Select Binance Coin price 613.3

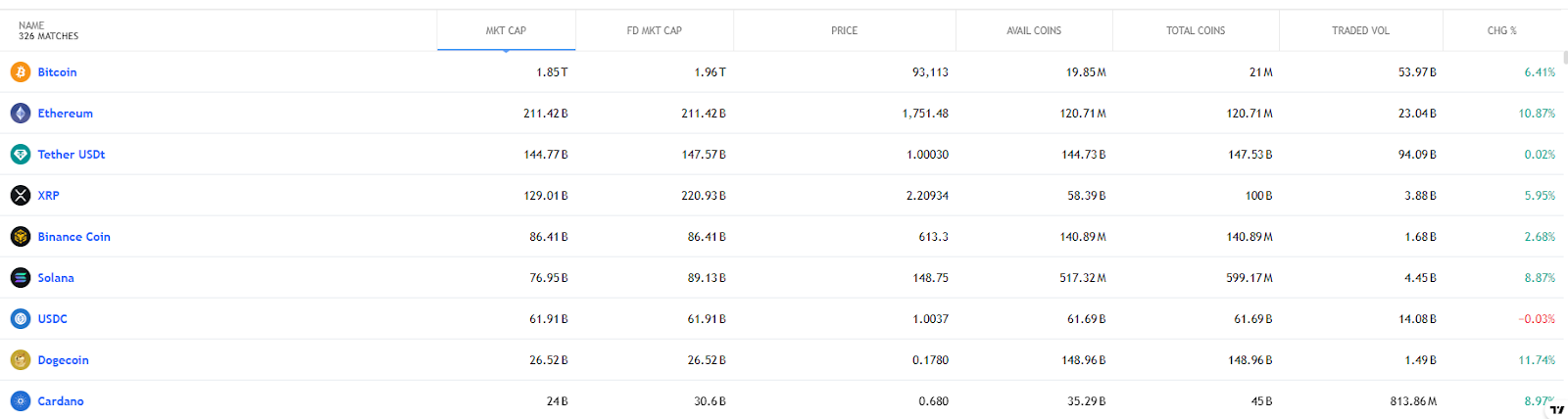click(933, 237)
